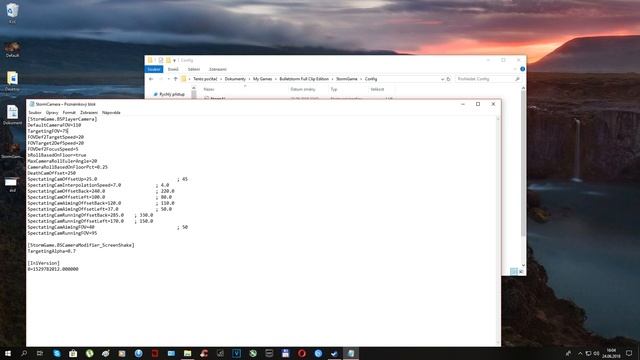Show hidden system tray icons
Viewport: 640px width, 360px height.
(580, 353)
